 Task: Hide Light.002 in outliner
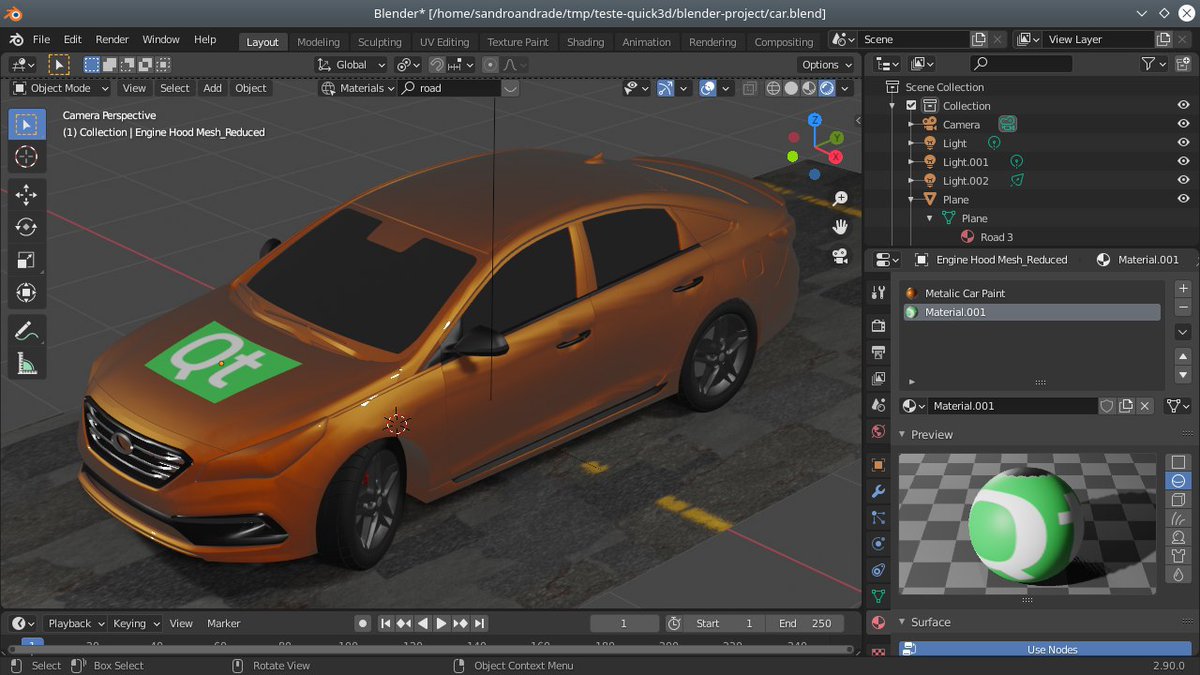coord(1183,180)
